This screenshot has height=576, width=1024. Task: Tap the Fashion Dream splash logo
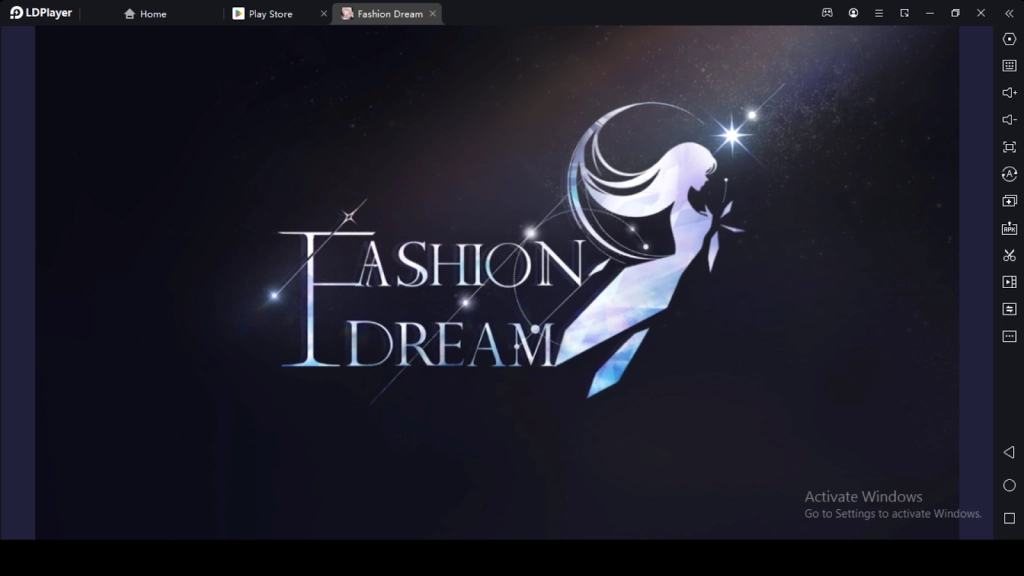[x=511, y=248]
